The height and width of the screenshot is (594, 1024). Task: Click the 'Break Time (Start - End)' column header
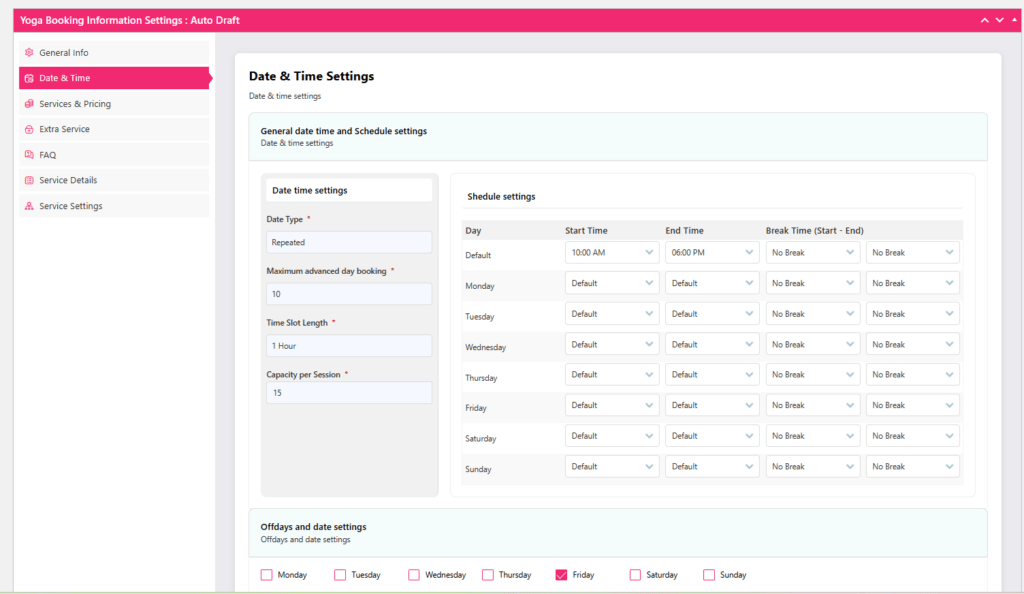[814, 230]
